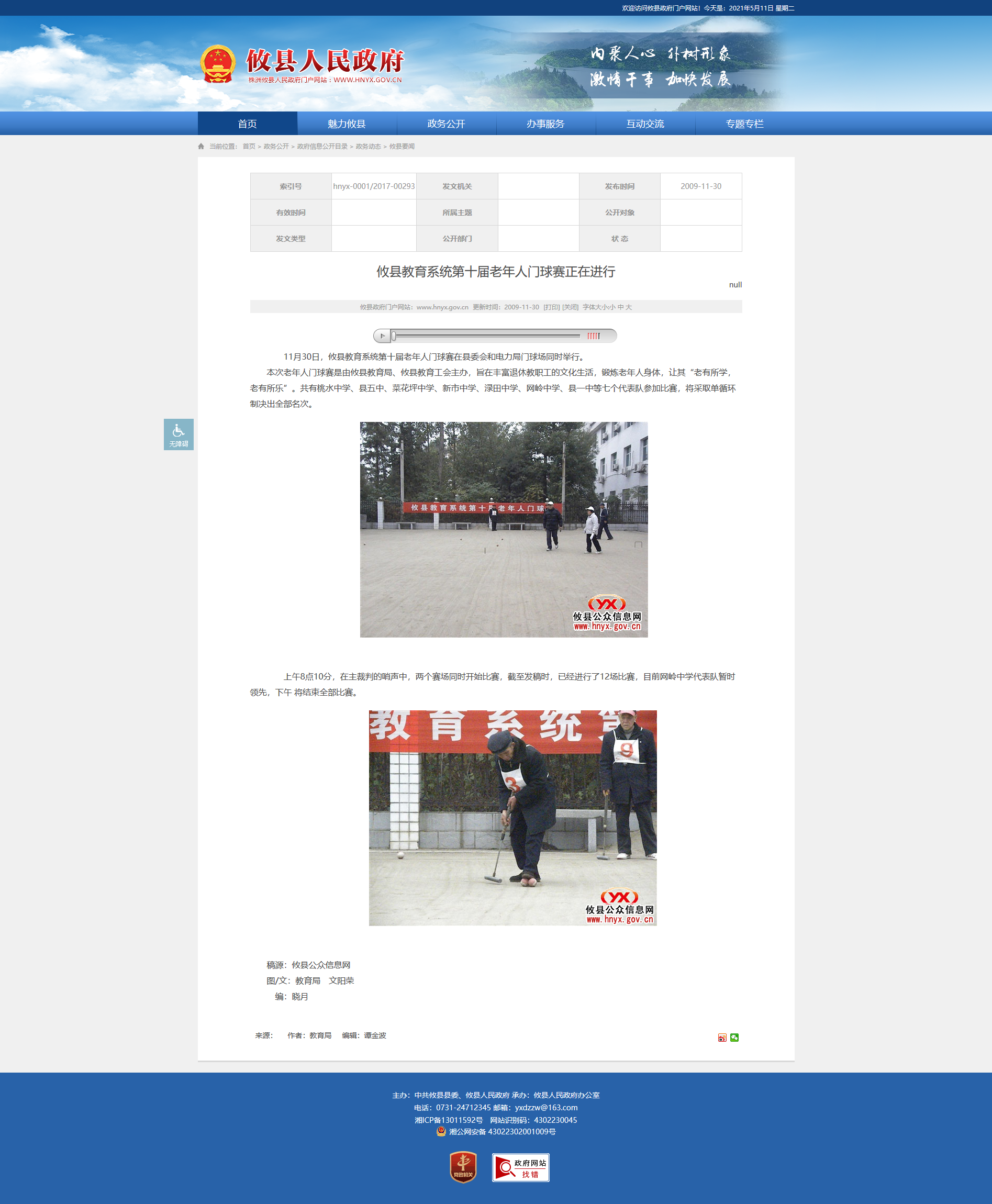This screenshot has width=992, height=1204.
Task: Click the audio player volume bars
Action: coord(594,336)
